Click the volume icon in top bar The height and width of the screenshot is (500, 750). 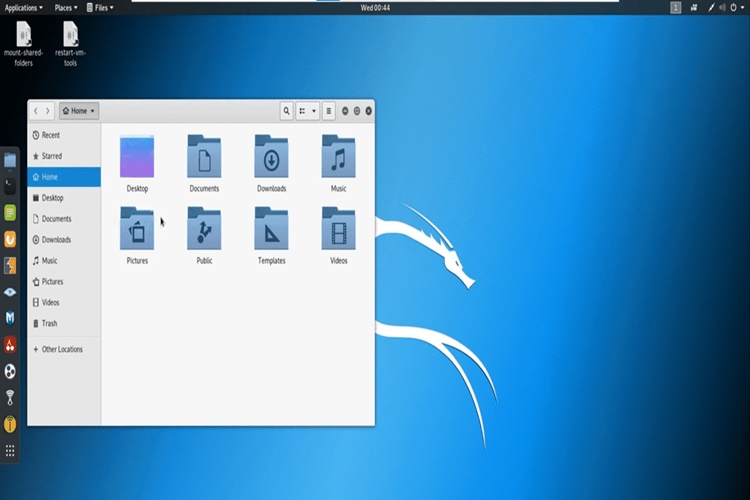[722, 8]
